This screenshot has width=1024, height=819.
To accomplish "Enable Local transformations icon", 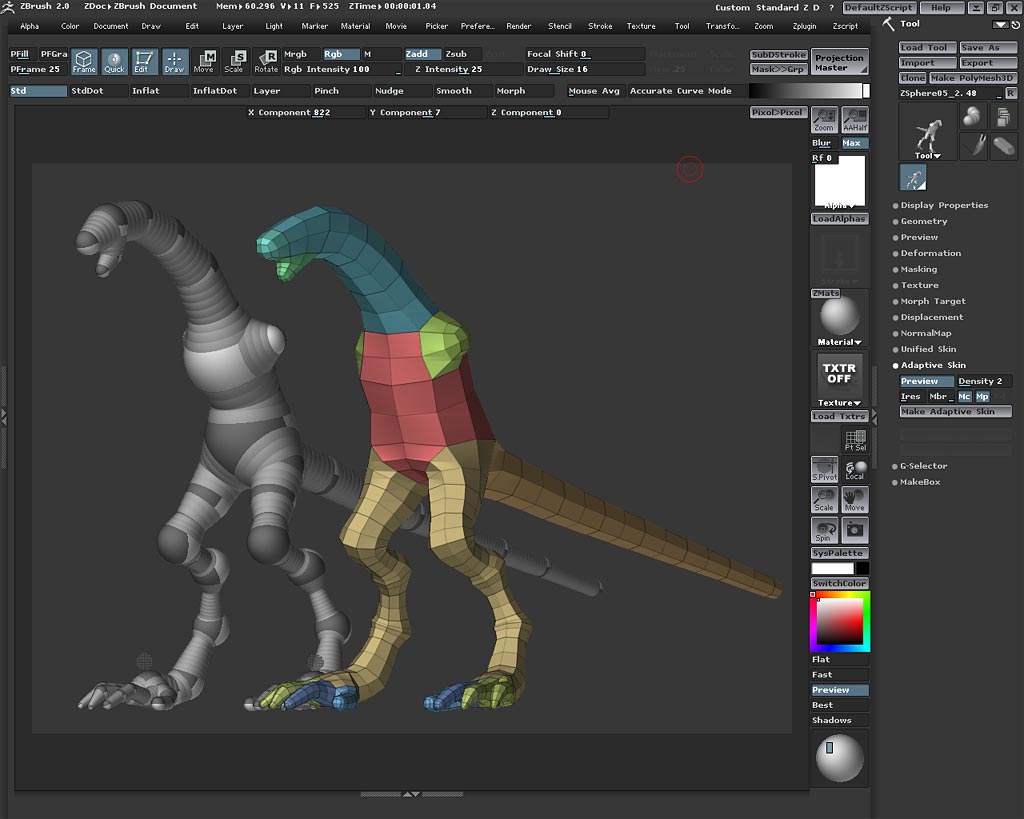I will pos(855,470).
